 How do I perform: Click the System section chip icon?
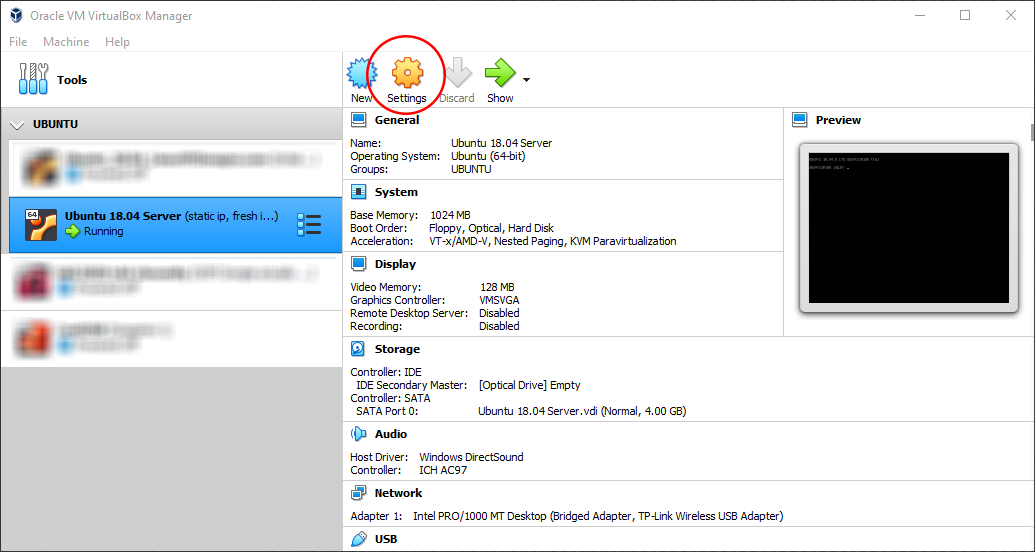pos(358,192)
